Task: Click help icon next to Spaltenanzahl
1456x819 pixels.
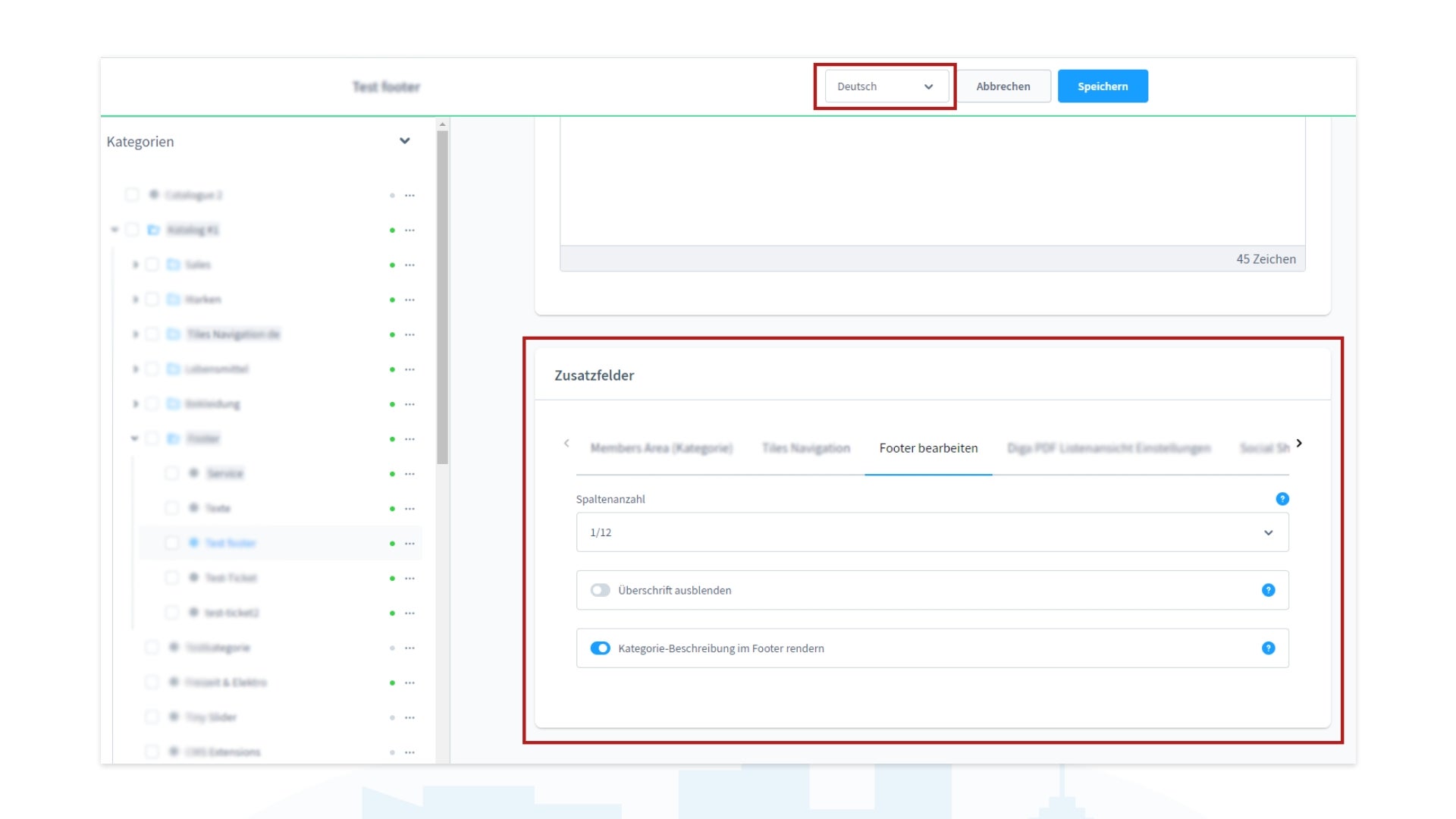Action: [1282, 499]
